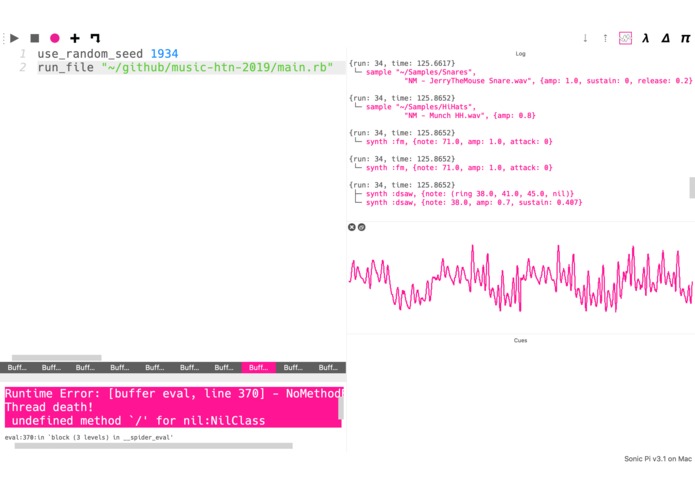695x494 pixels.
Task: Click the sample "~/Samples/Snares" log line
Action: (x=421, y=72)
